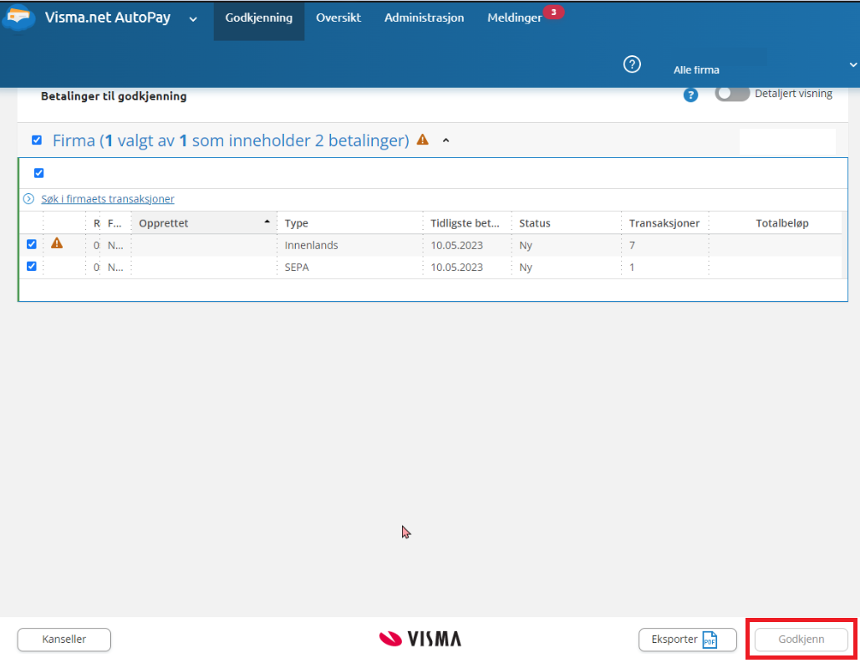The image size is (860, 664).
Task: Uncheck the Innenlands payment row checkbox
Action: [x=31, y=244]
